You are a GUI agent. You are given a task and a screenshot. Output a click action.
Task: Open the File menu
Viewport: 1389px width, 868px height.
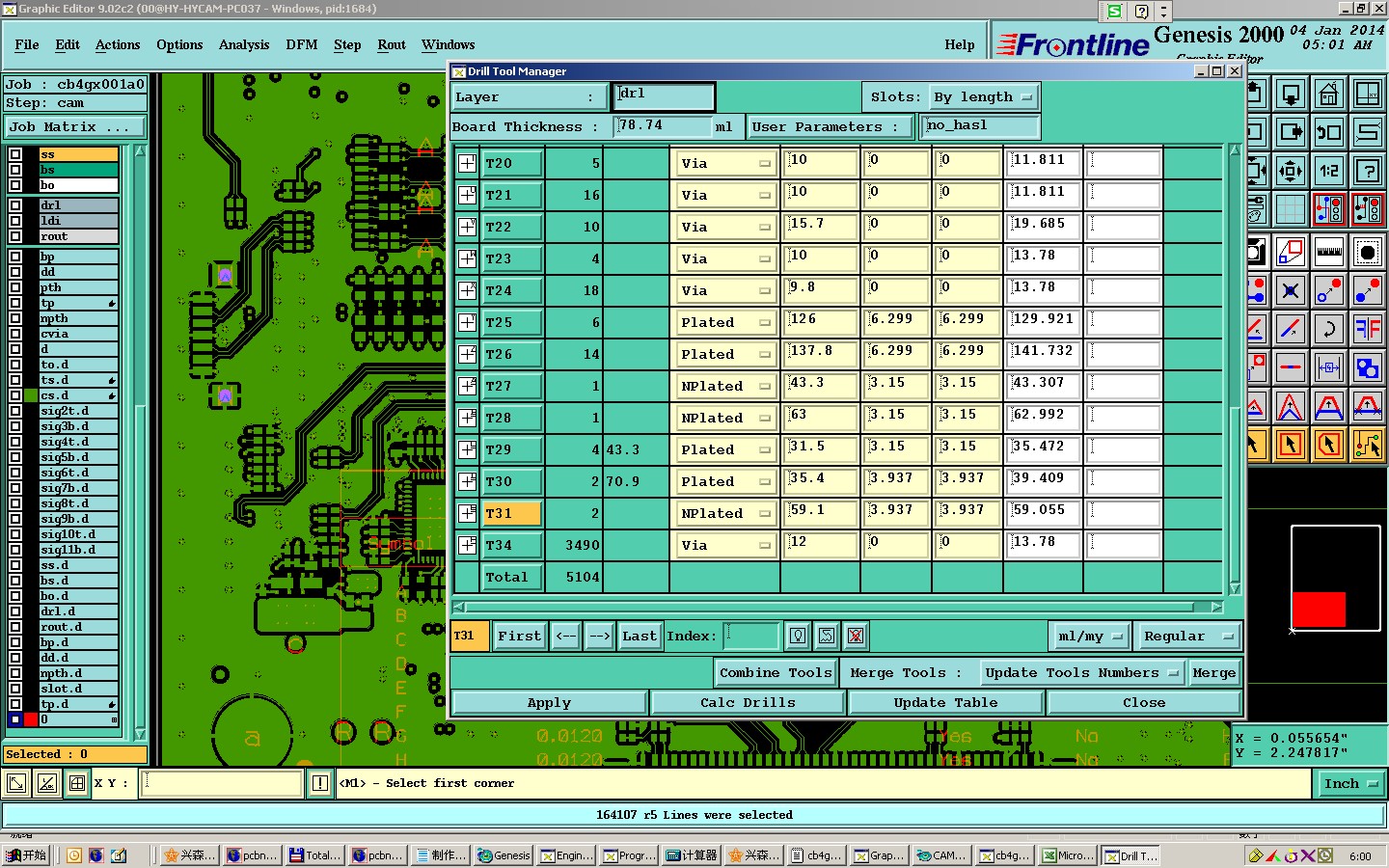tap(27, 45)
